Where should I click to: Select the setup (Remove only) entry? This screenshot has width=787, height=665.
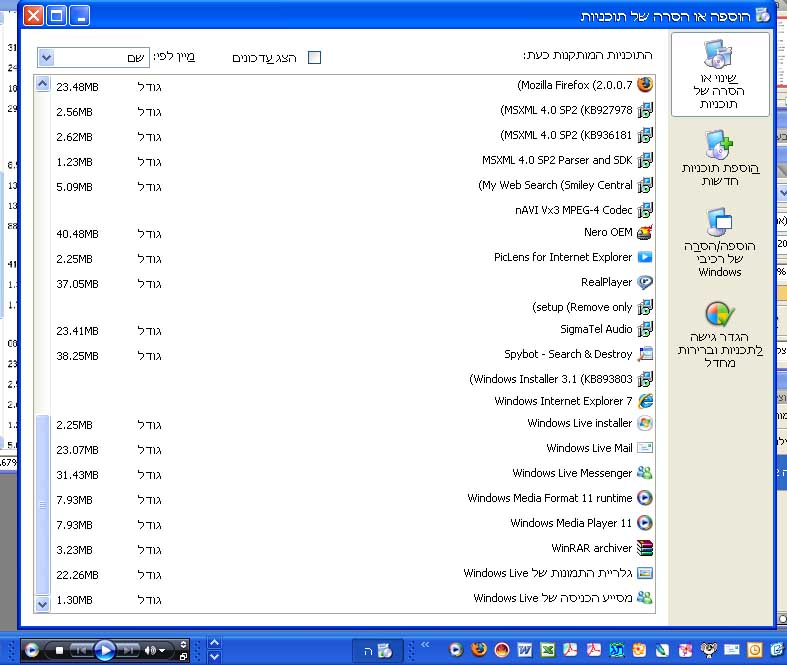click(582, 307)
